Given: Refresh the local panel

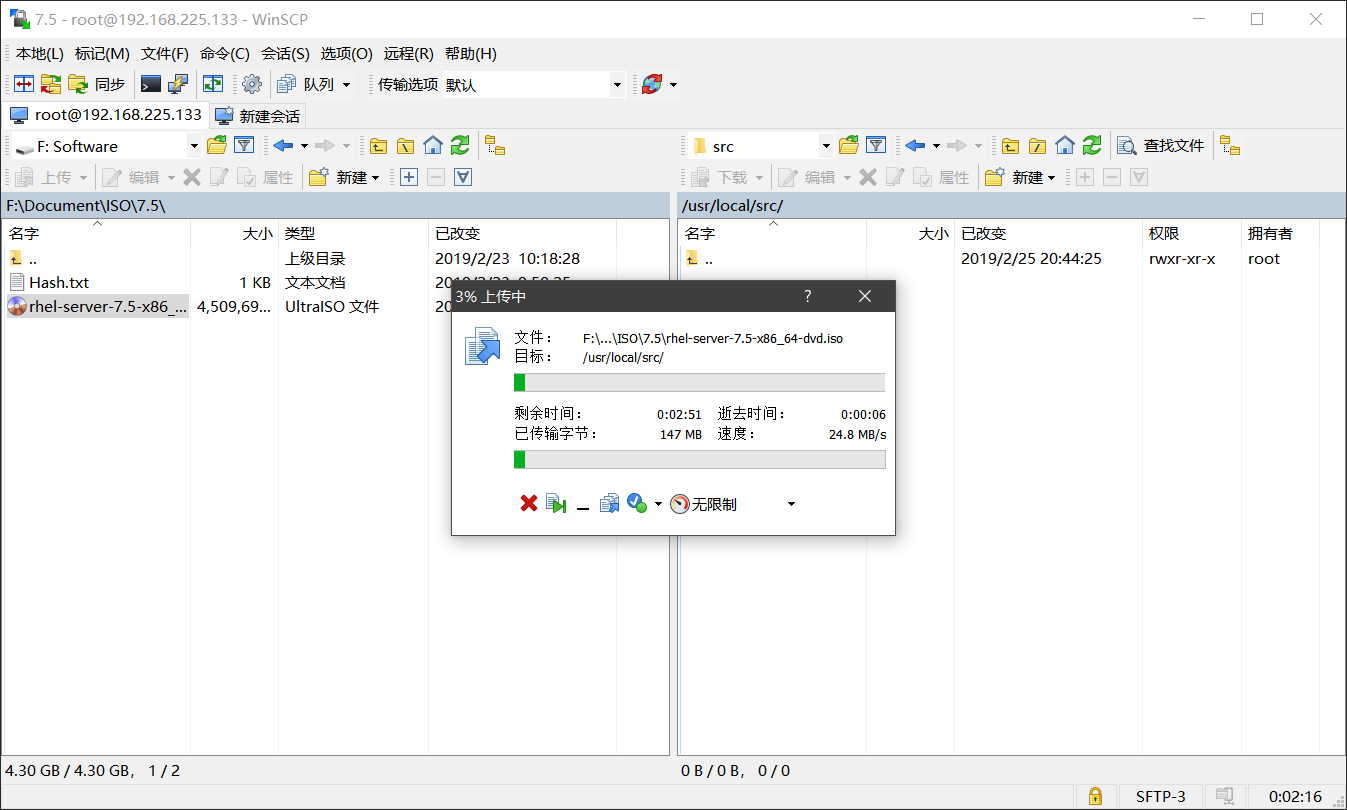Looking at the screenshot, I should pyautogui.click(x=460, y=146).
